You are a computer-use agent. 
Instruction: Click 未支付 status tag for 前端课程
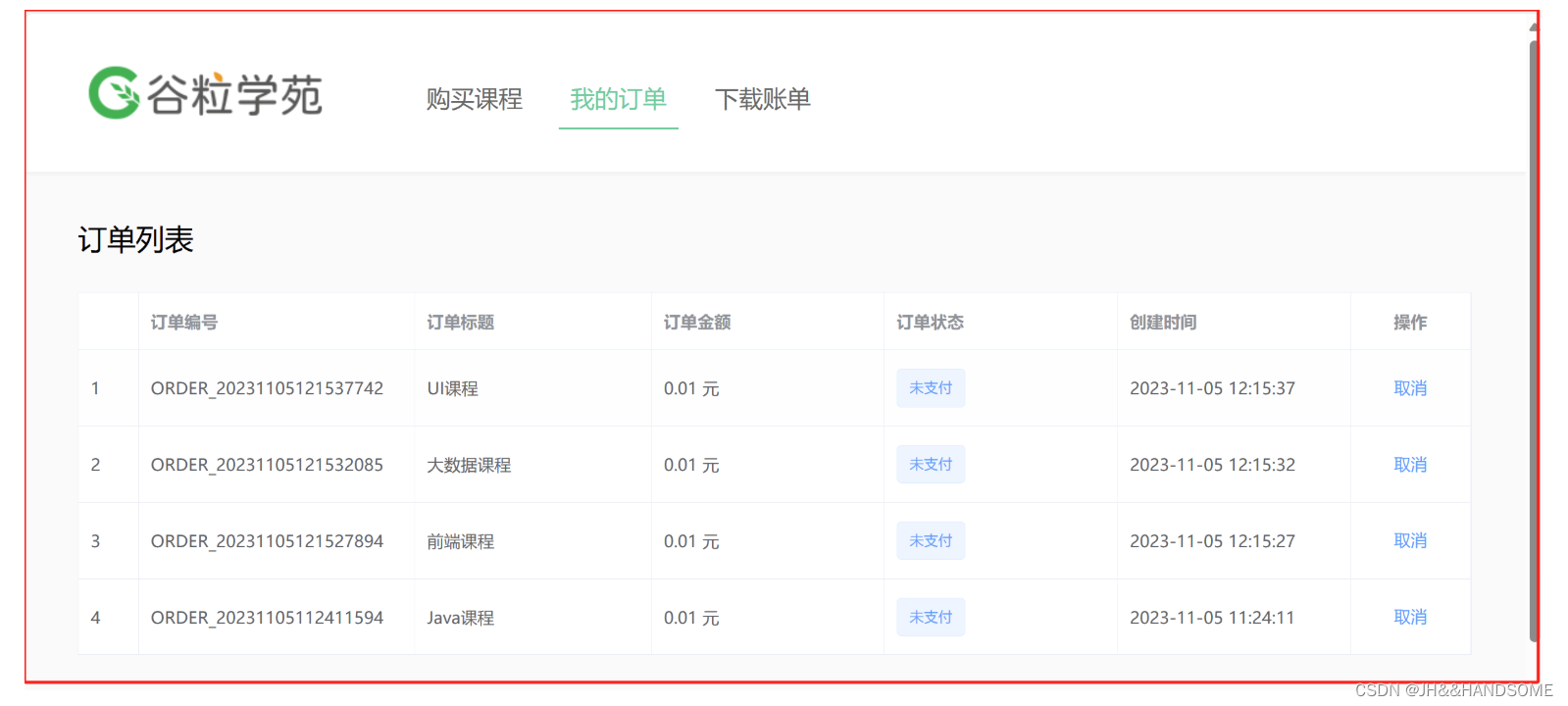(931, 541)
